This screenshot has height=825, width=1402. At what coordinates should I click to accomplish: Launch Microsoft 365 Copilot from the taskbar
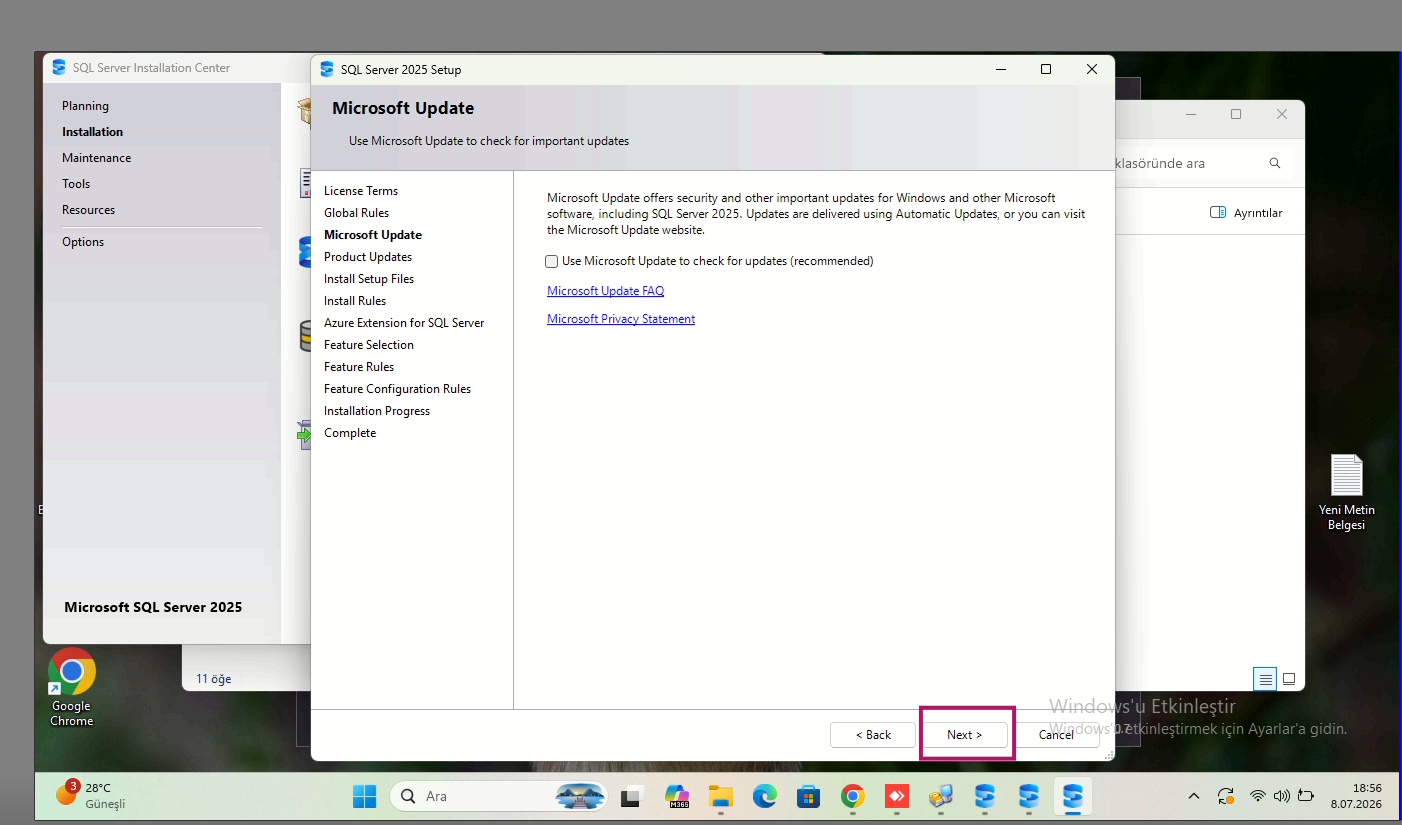[x=678, y=797]
